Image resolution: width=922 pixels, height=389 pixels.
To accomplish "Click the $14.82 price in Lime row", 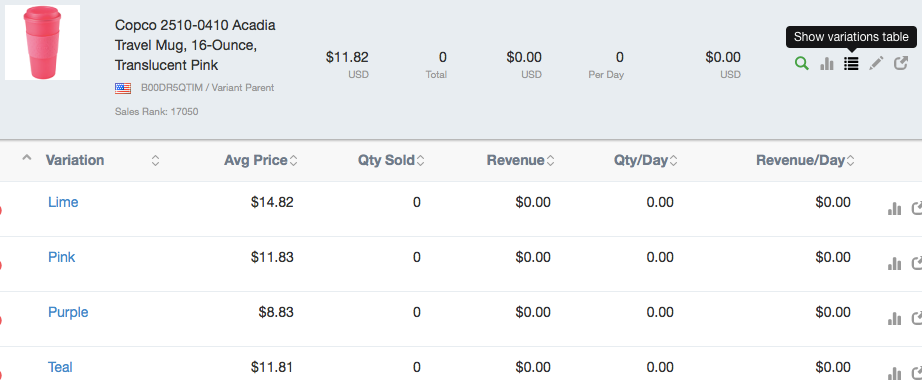I will coord(272,203).
